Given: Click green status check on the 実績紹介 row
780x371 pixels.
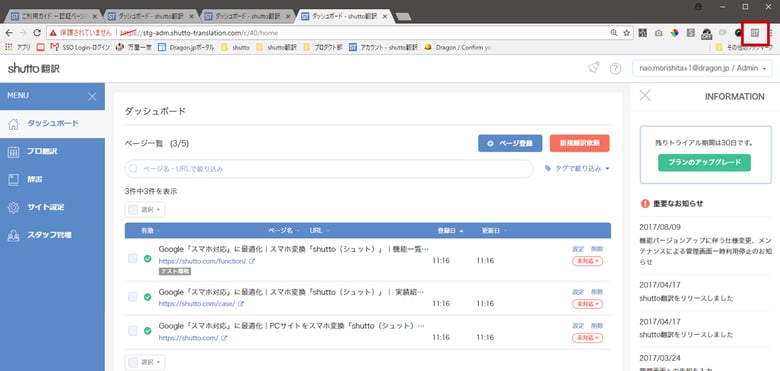Looking at the screenshot, I should point(147,297).
